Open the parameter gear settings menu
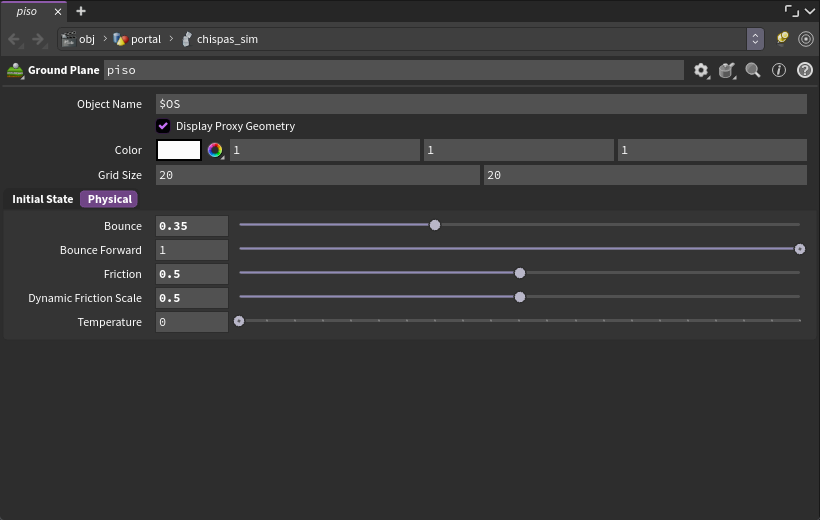Screen dimensions: 820x520 click(x=701, y=70)
